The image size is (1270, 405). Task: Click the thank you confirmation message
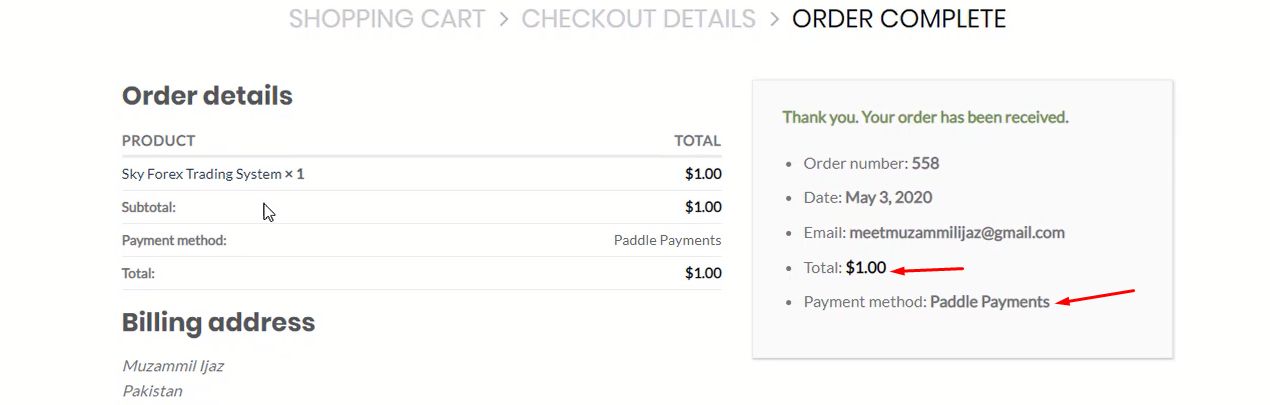coord(925,117)
